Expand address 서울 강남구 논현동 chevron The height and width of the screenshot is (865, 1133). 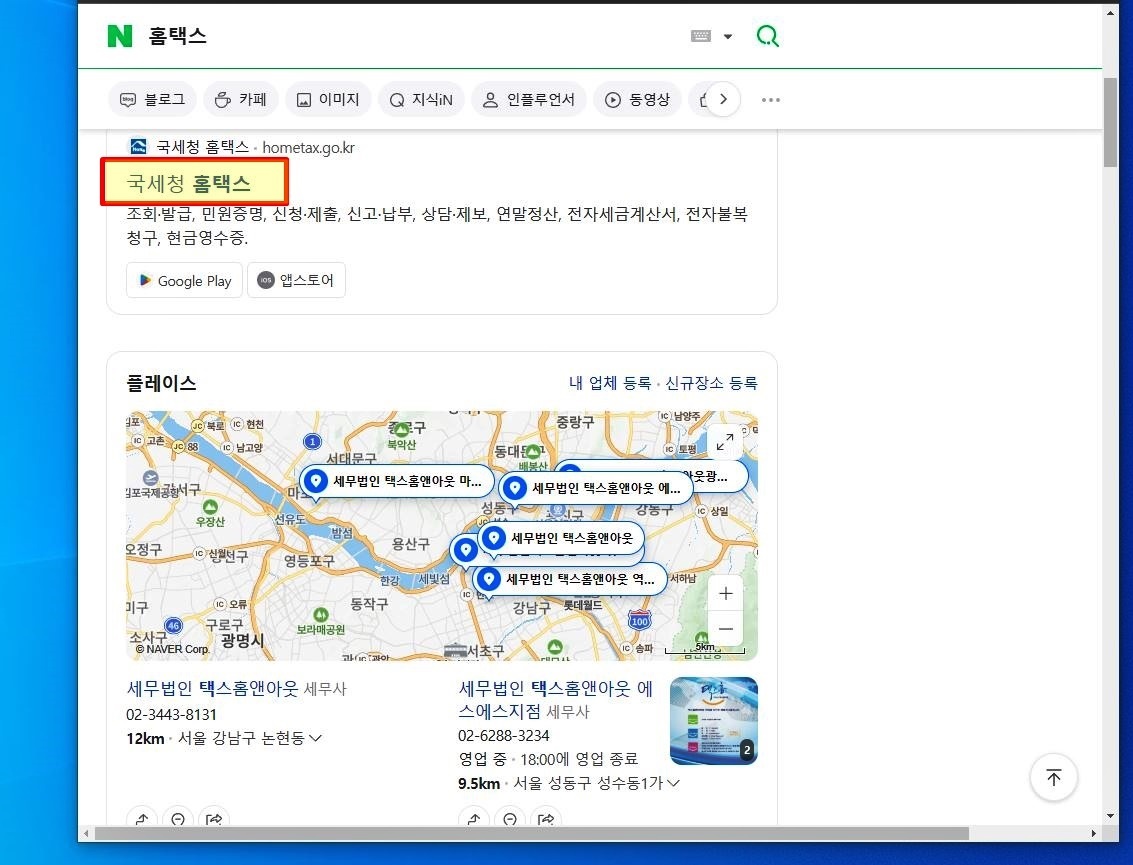[315, 738]
